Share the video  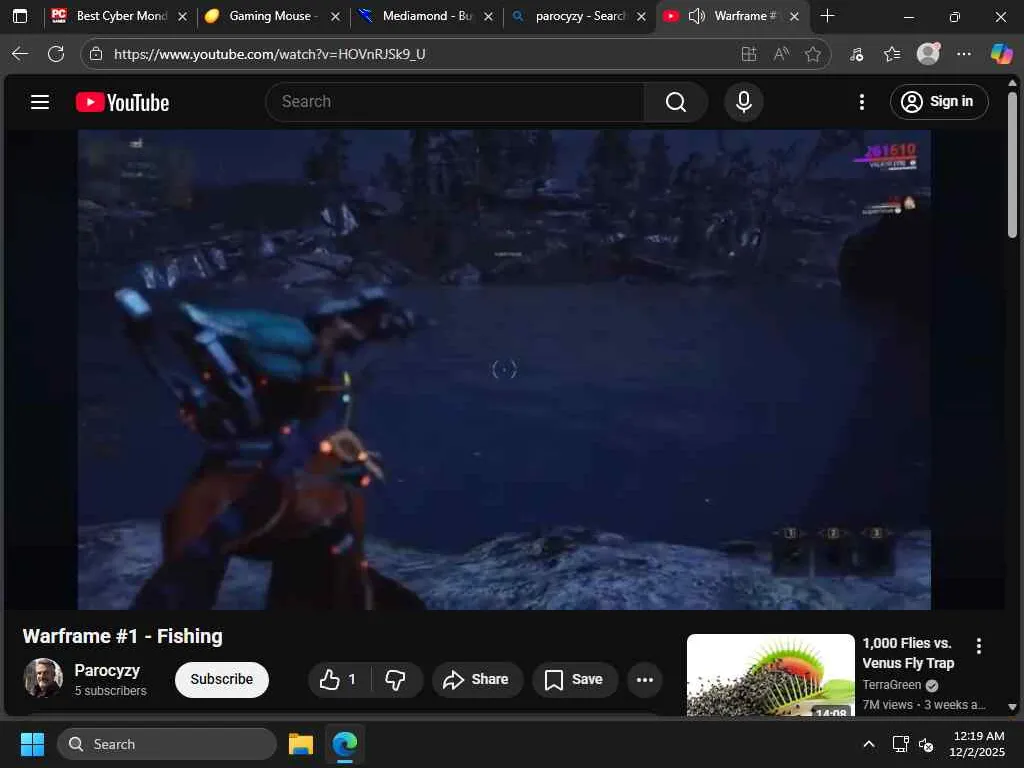point(477,680)
